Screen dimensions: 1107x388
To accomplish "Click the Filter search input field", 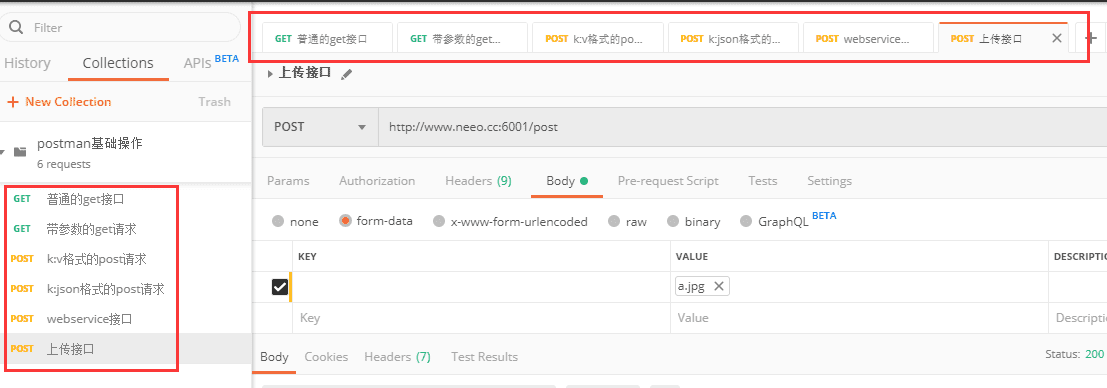I will tap(120, 28).
